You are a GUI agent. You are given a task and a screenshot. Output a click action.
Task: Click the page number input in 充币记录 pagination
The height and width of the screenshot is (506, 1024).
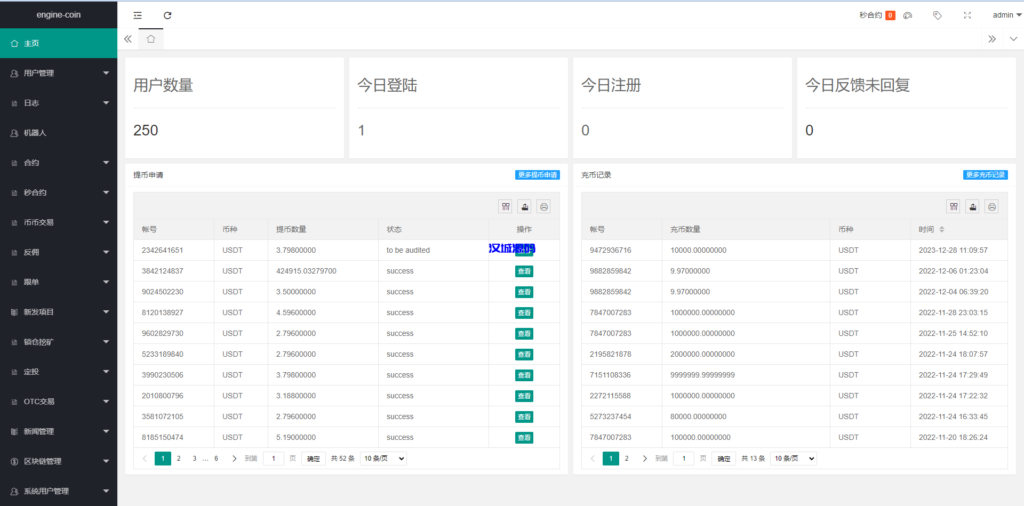(x=684, y=458)
